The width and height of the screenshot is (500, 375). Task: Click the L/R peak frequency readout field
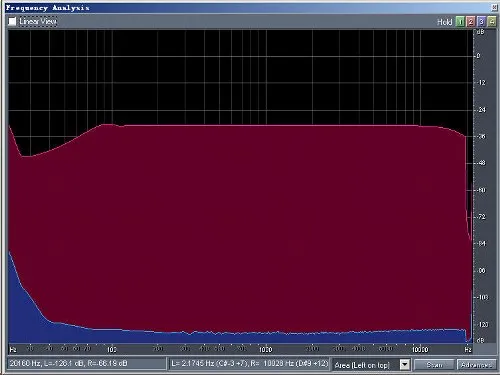(249, 364)
